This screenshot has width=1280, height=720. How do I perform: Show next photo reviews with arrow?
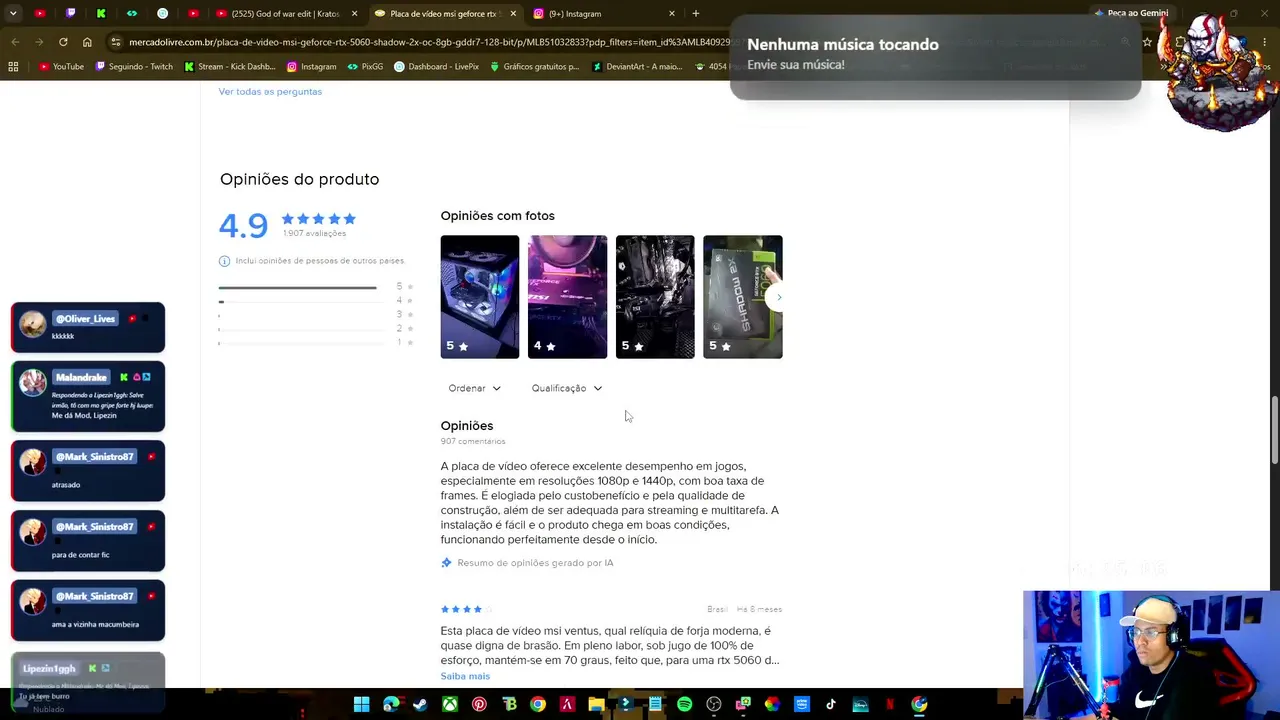779,297
